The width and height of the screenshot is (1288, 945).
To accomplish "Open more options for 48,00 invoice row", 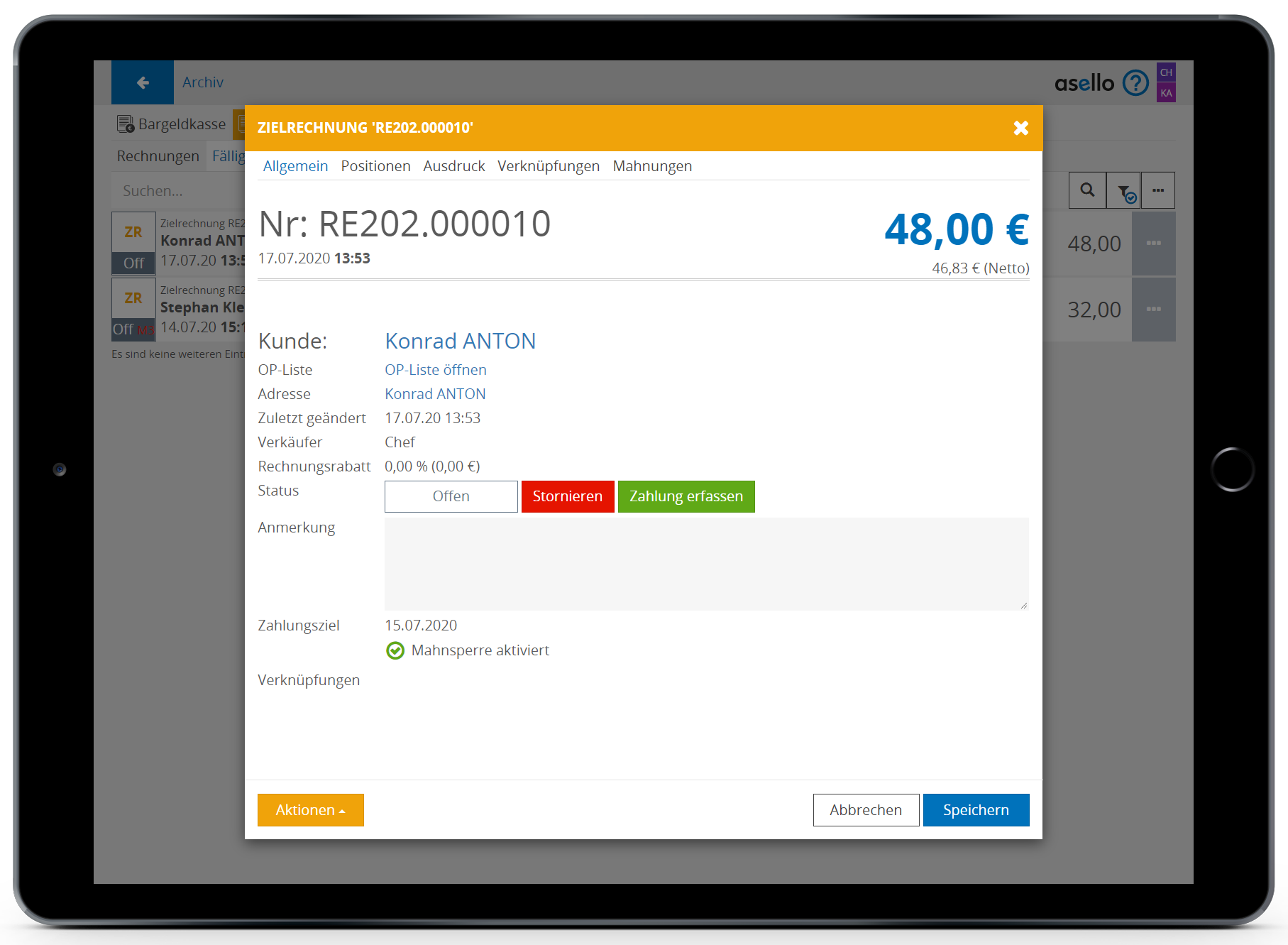I will pyautogui.click(x=1153, y=244).
